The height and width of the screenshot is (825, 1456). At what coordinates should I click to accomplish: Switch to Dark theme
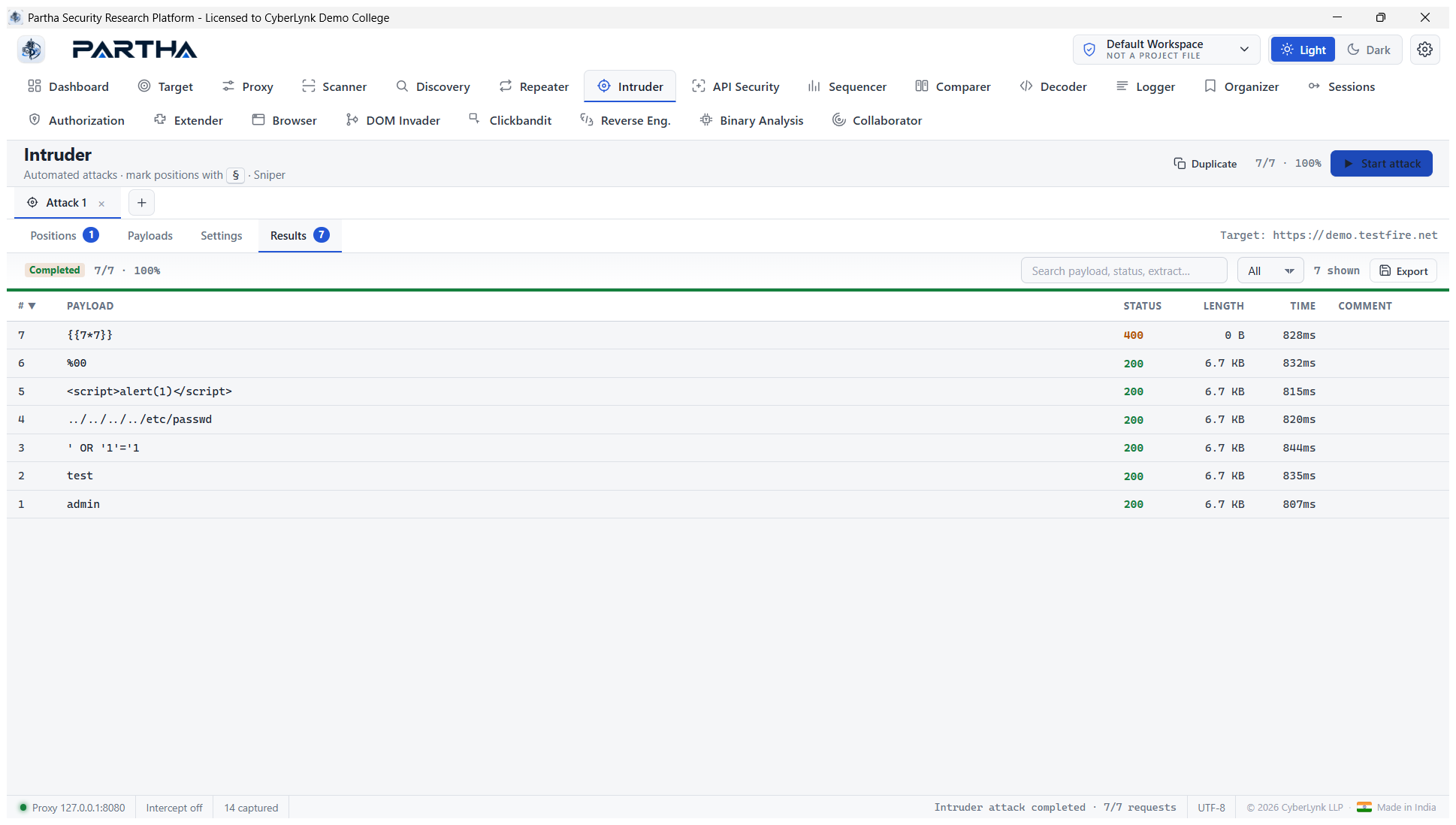1369,50
